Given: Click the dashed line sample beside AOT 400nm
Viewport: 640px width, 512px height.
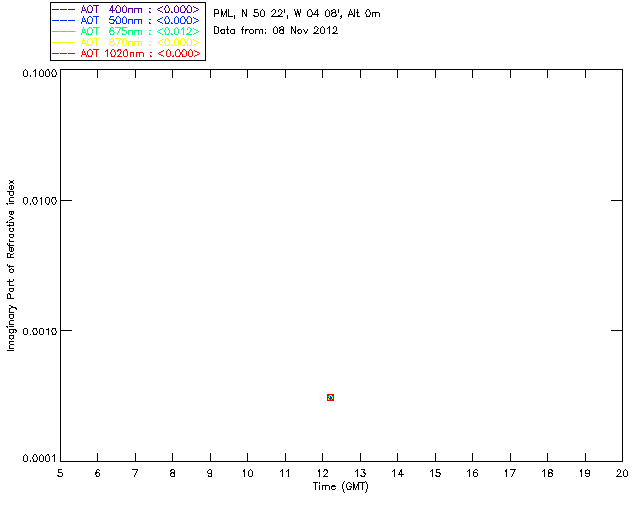Looking at the screenshot, I should [x=65, y=9].
